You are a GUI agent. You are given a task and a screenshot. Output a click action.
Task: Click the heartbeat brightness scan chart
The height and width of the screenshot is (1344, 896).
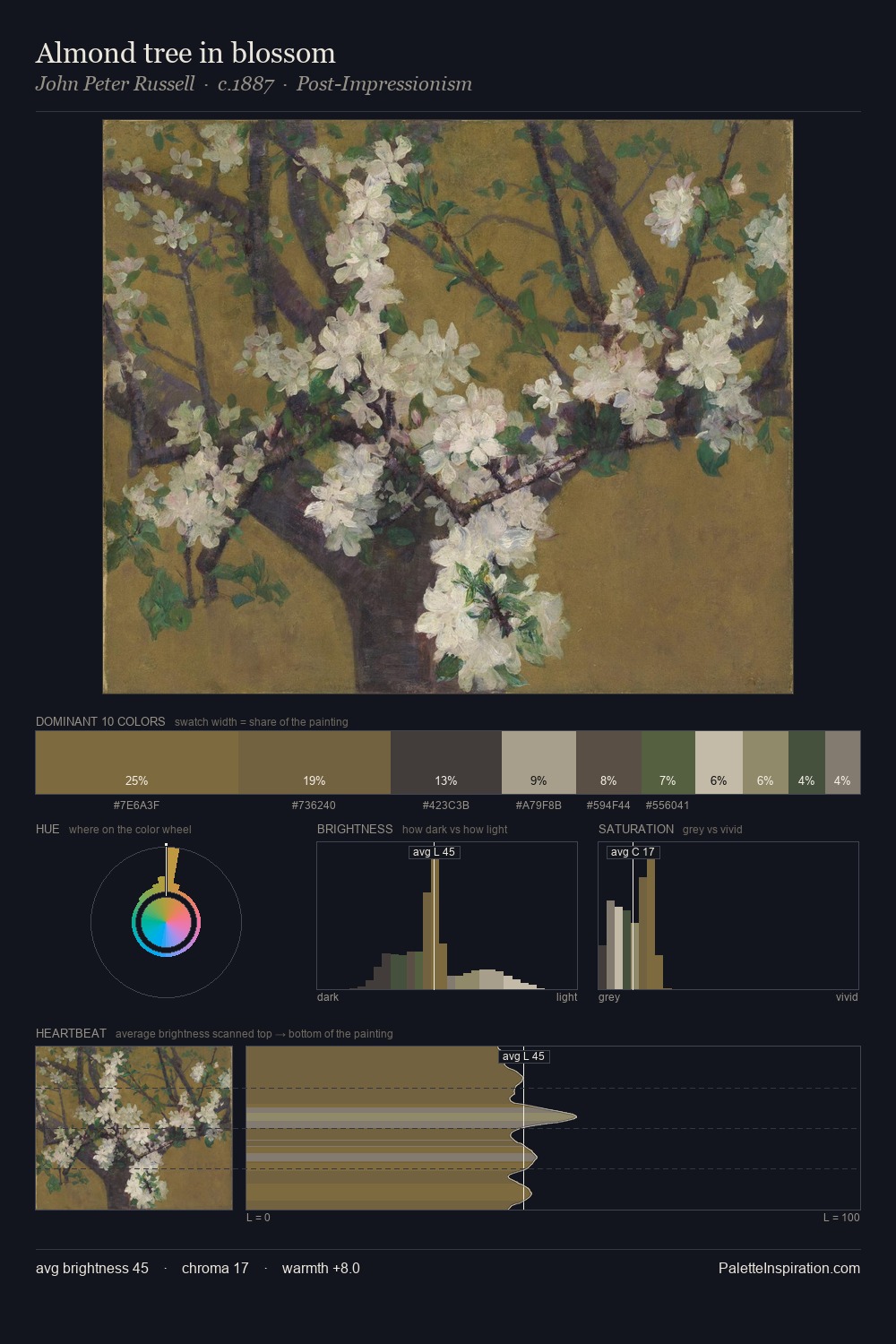(x=553, y=1128)
